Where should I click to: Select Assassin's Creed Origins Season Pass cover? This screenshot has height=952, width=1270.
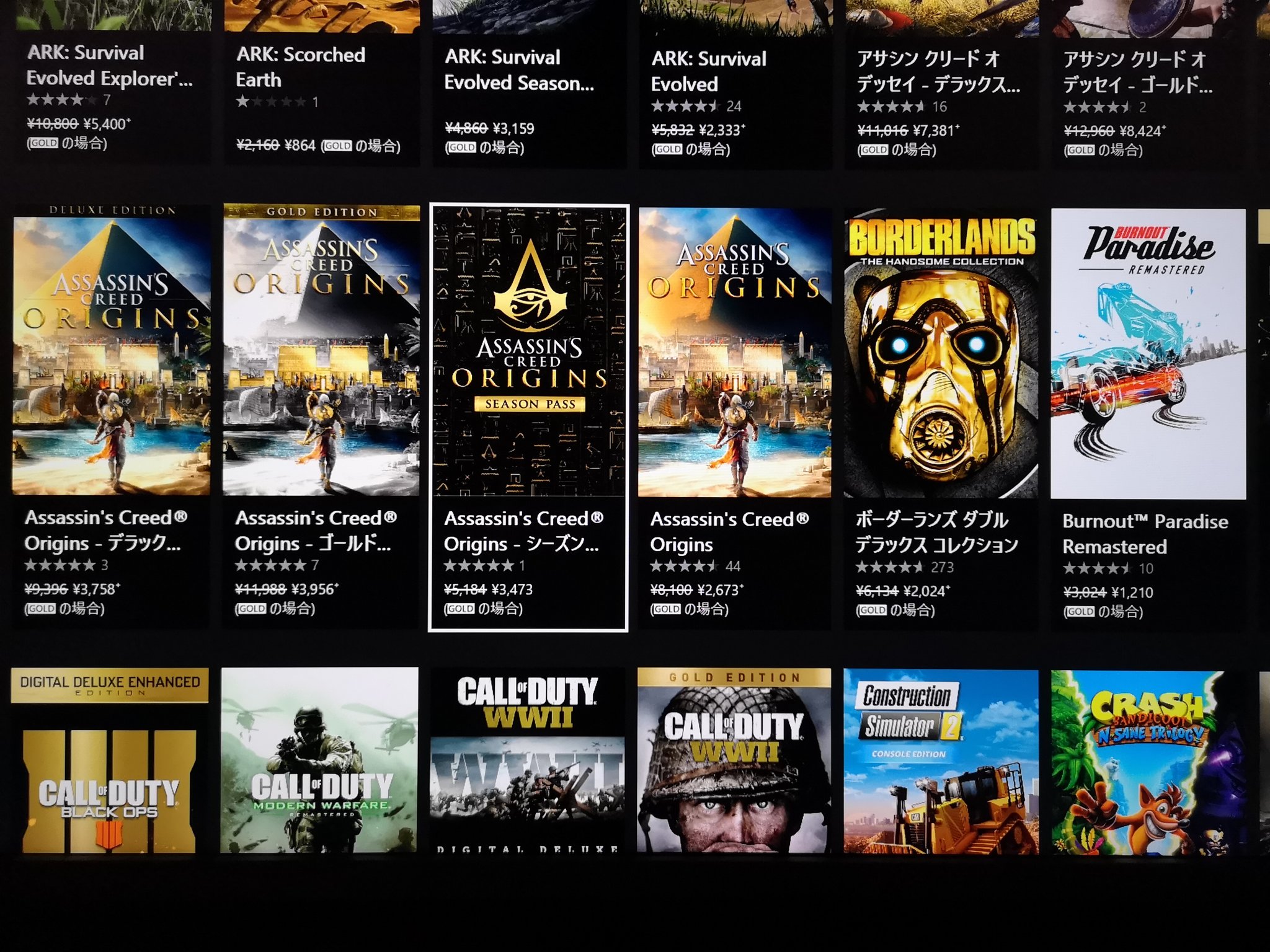(x=529, y=351)
